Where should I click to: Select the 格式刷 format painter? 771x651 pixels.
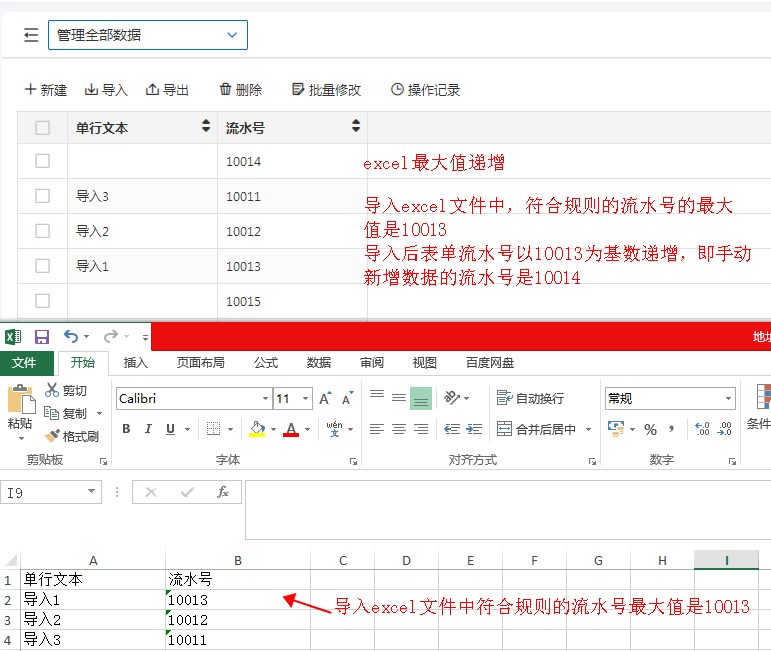pos(72,436)
